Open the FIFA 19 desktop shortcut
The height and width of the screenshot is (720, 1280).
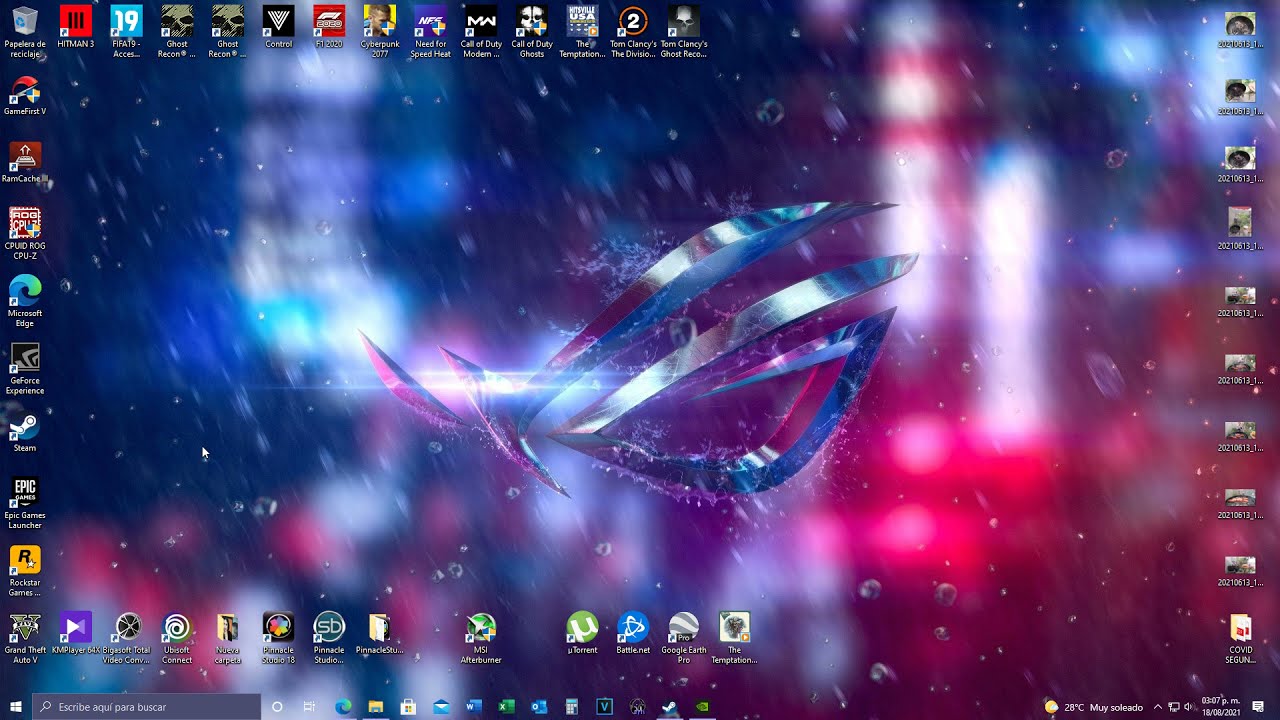coord(126,32)
